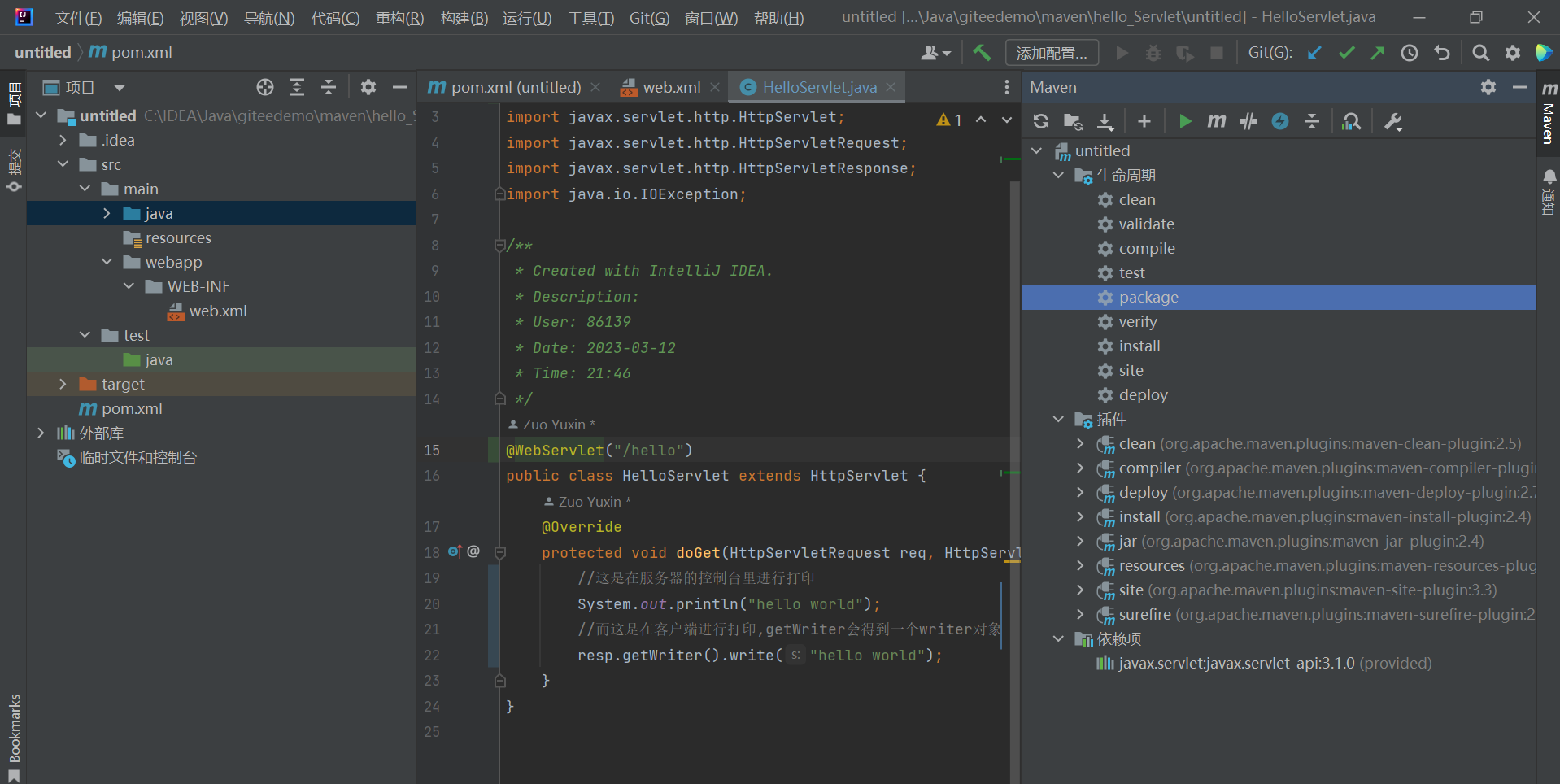
Task: Switch to pom.xml (untitled) tab
Action: point(504,87)
